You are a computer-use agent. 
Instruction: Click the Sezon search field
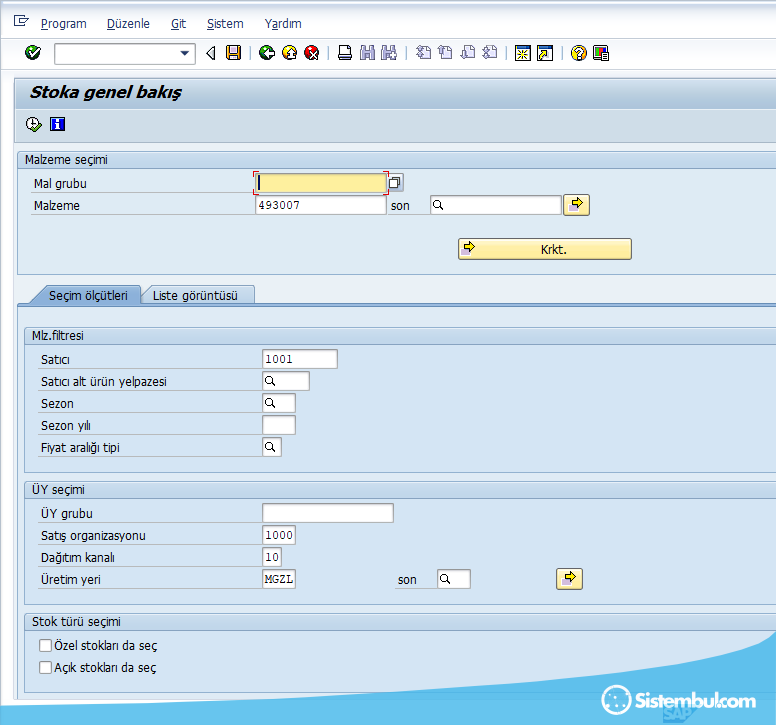coord(279,403)
